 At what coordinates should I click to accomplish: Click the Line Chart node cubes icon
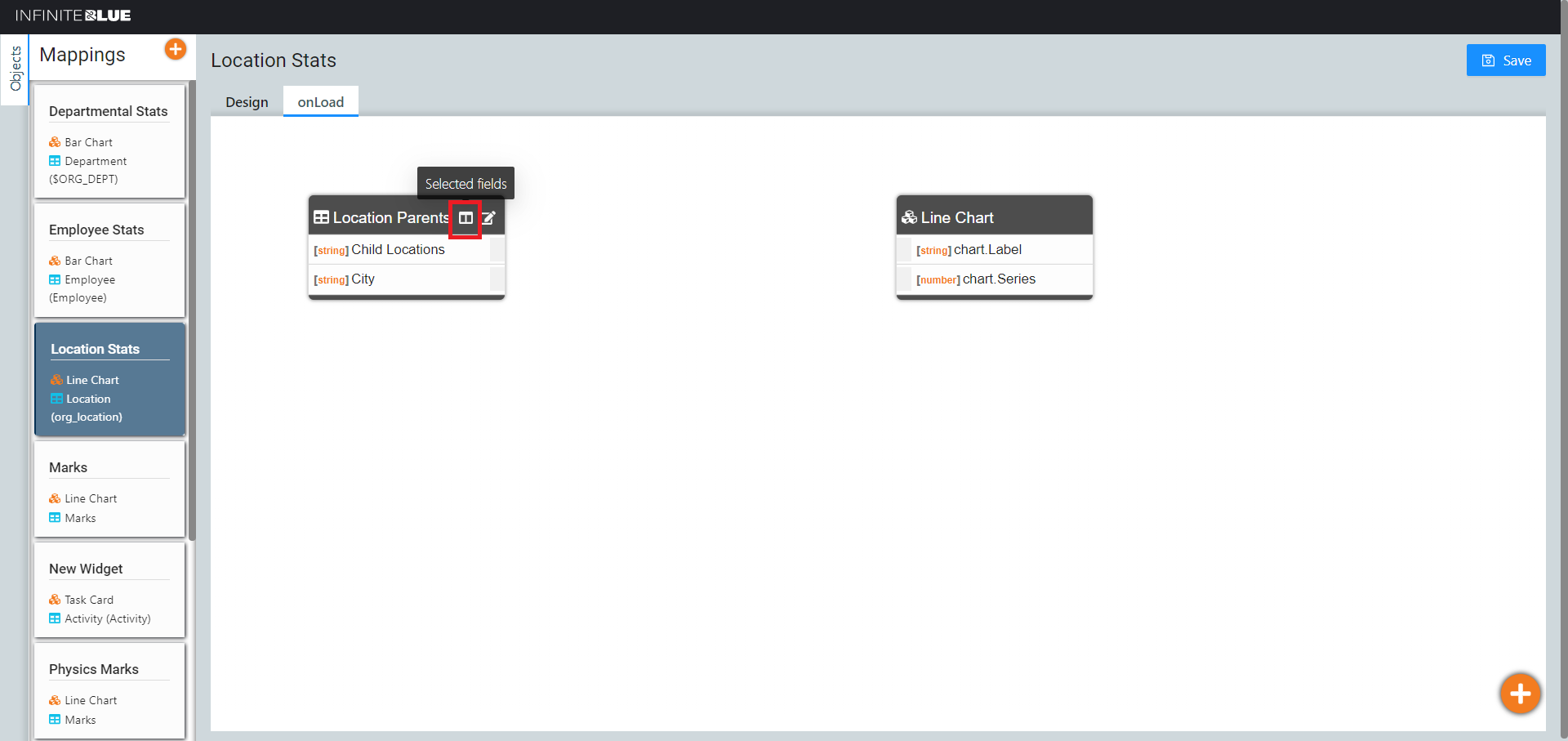pyautogui.click(x=909, y=217)
